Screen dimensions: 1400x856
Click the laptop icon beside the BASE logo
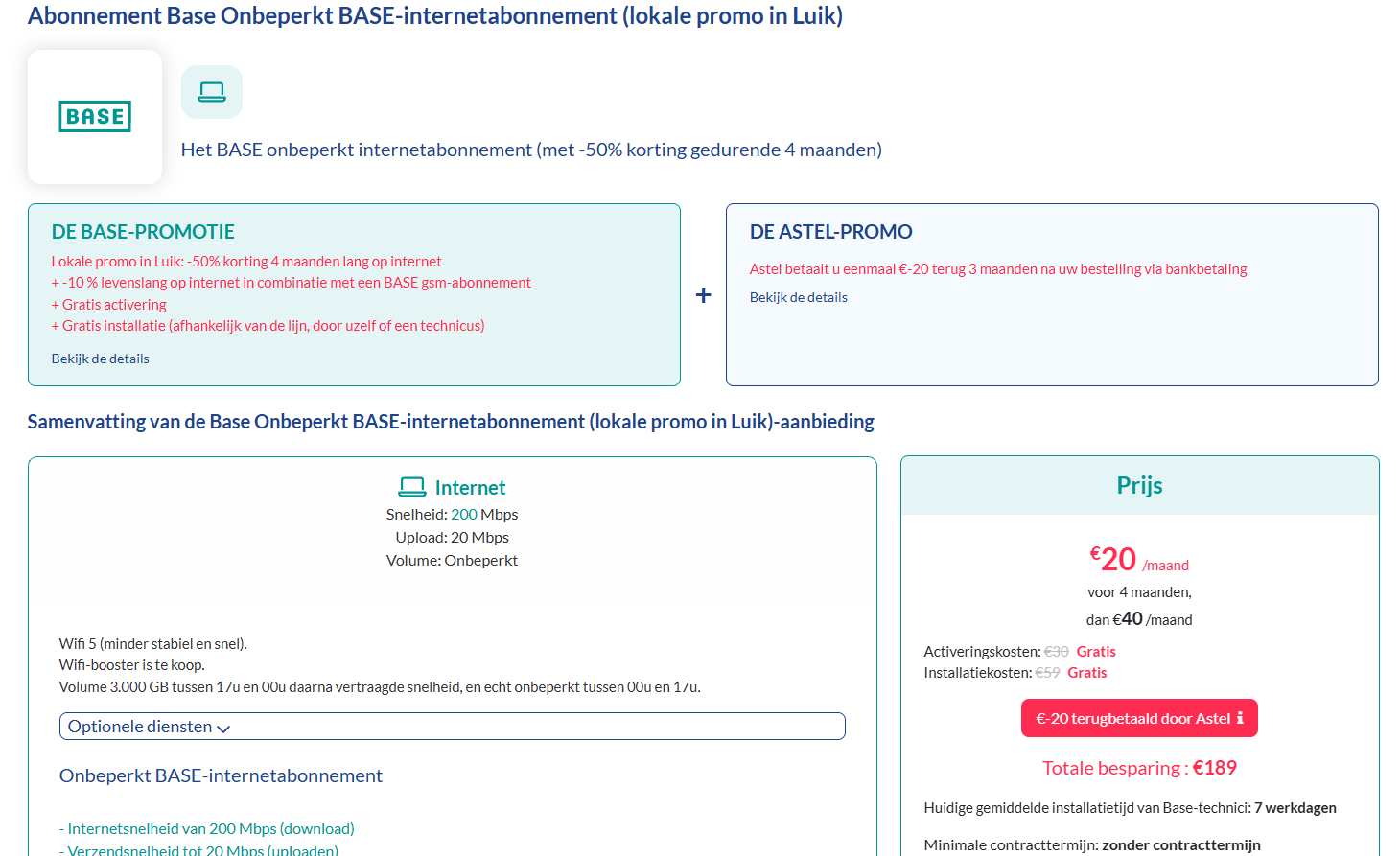pos(212,92)
